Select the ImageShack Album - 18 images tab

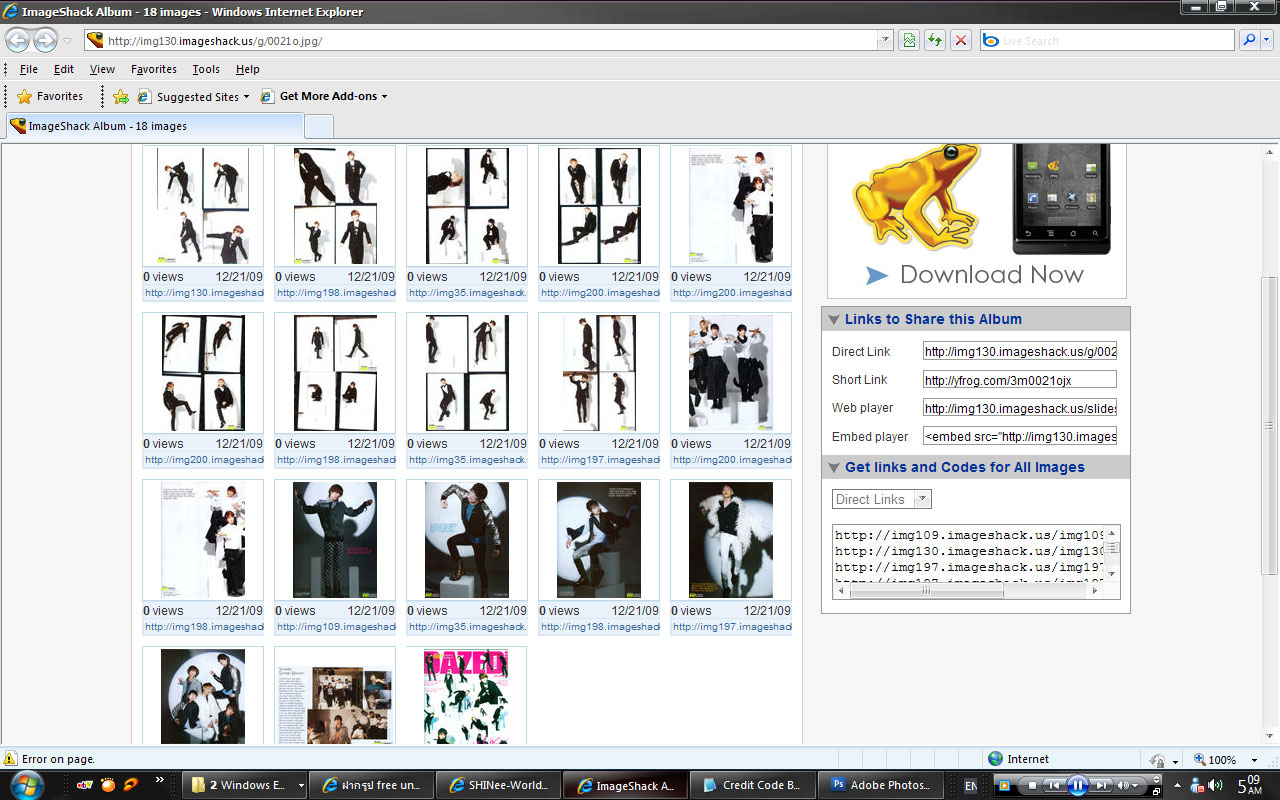153,126
